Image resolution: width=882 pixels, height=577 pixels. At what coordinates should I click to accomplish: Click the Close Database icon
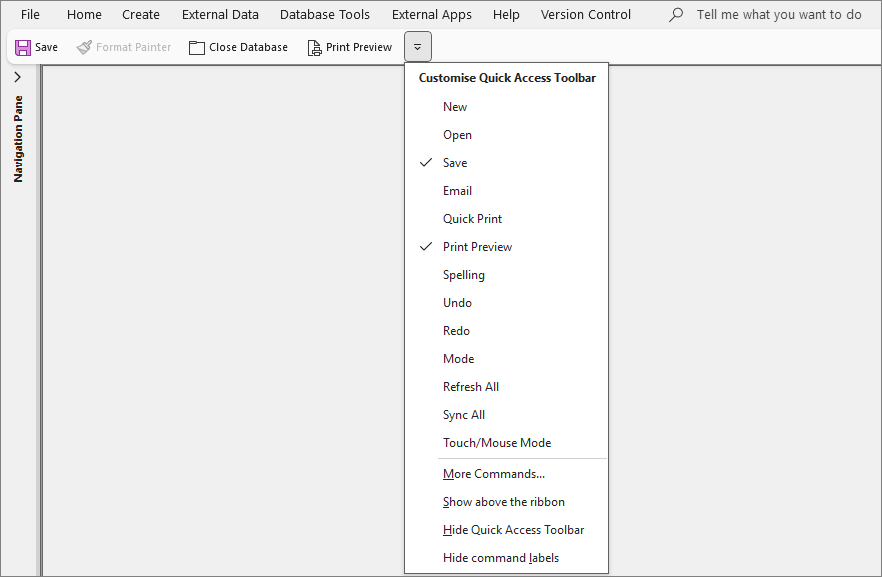point(196,48)
